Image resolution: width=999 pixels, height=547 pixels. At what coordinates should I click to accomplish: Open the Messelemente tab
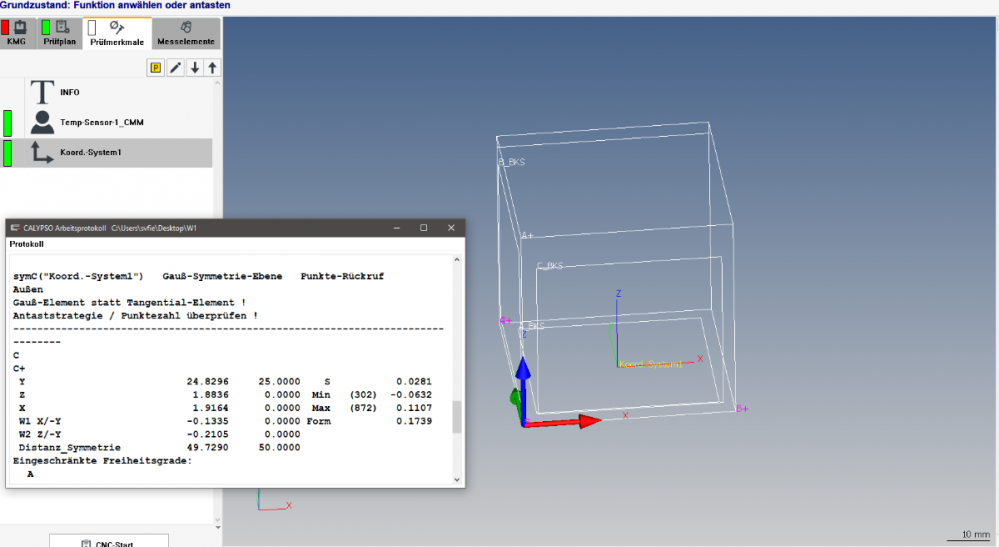tap(185, 33)
